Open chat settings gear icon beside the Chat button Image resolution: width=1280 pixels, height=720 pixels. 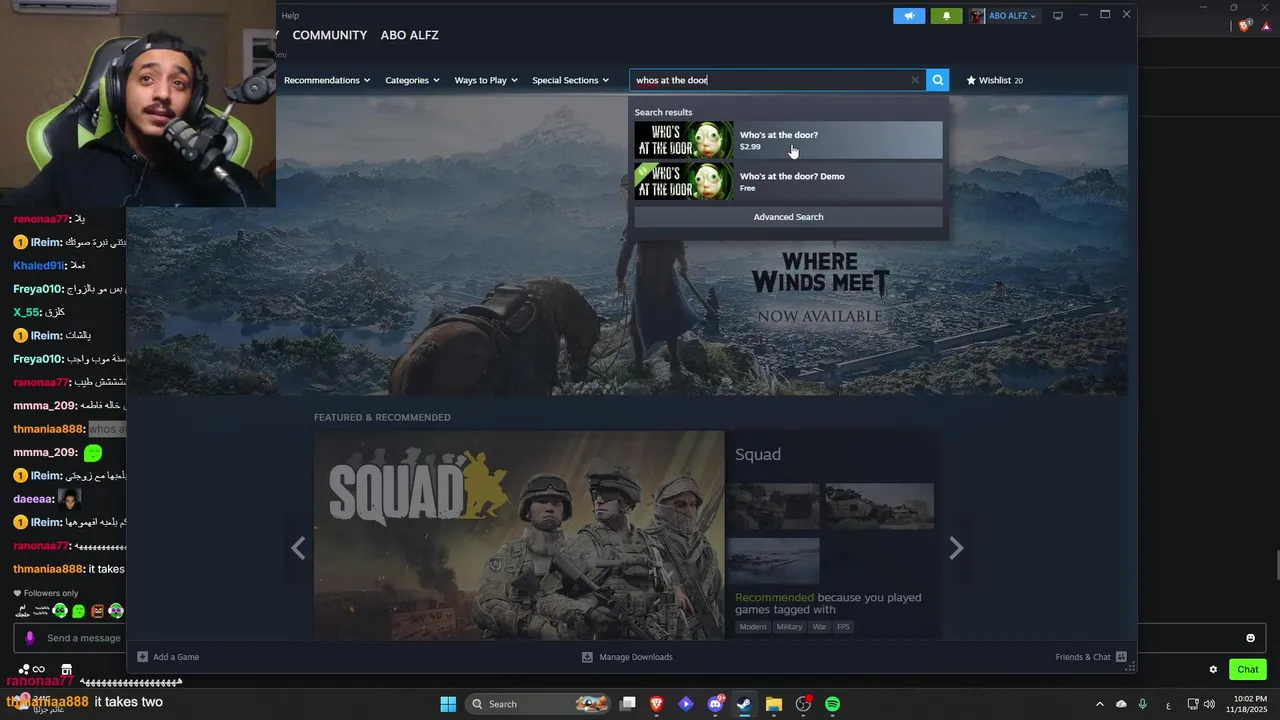point(1213,670)
